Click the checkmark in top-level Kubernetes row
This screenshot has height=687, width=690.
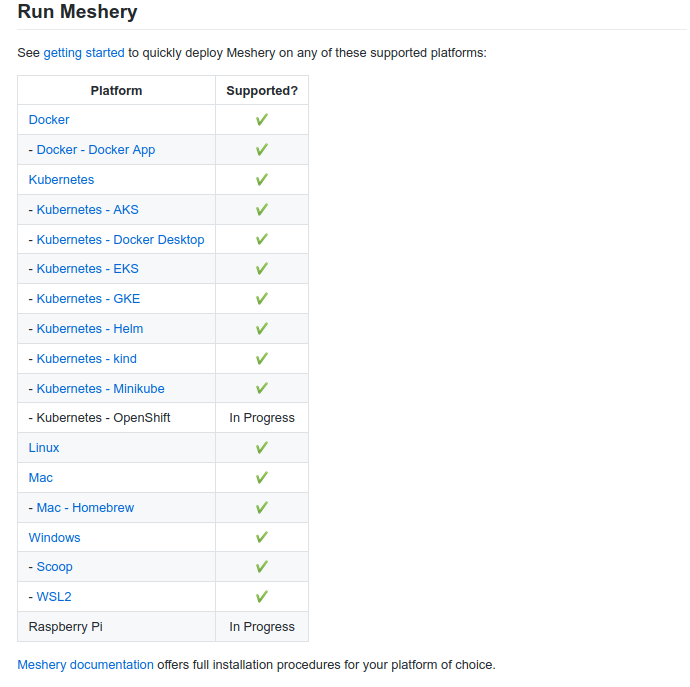(262, 180)
